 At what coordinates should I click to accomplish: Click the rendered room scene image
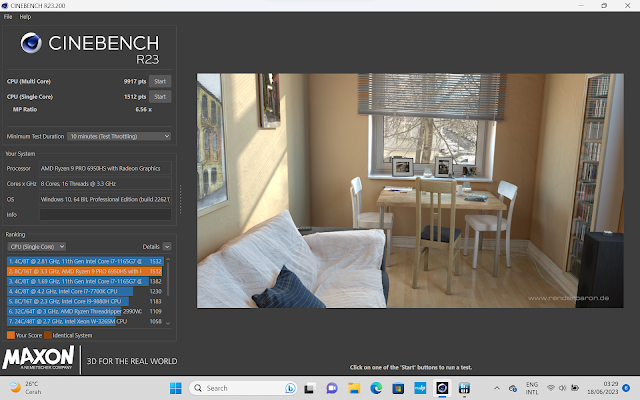410,191
